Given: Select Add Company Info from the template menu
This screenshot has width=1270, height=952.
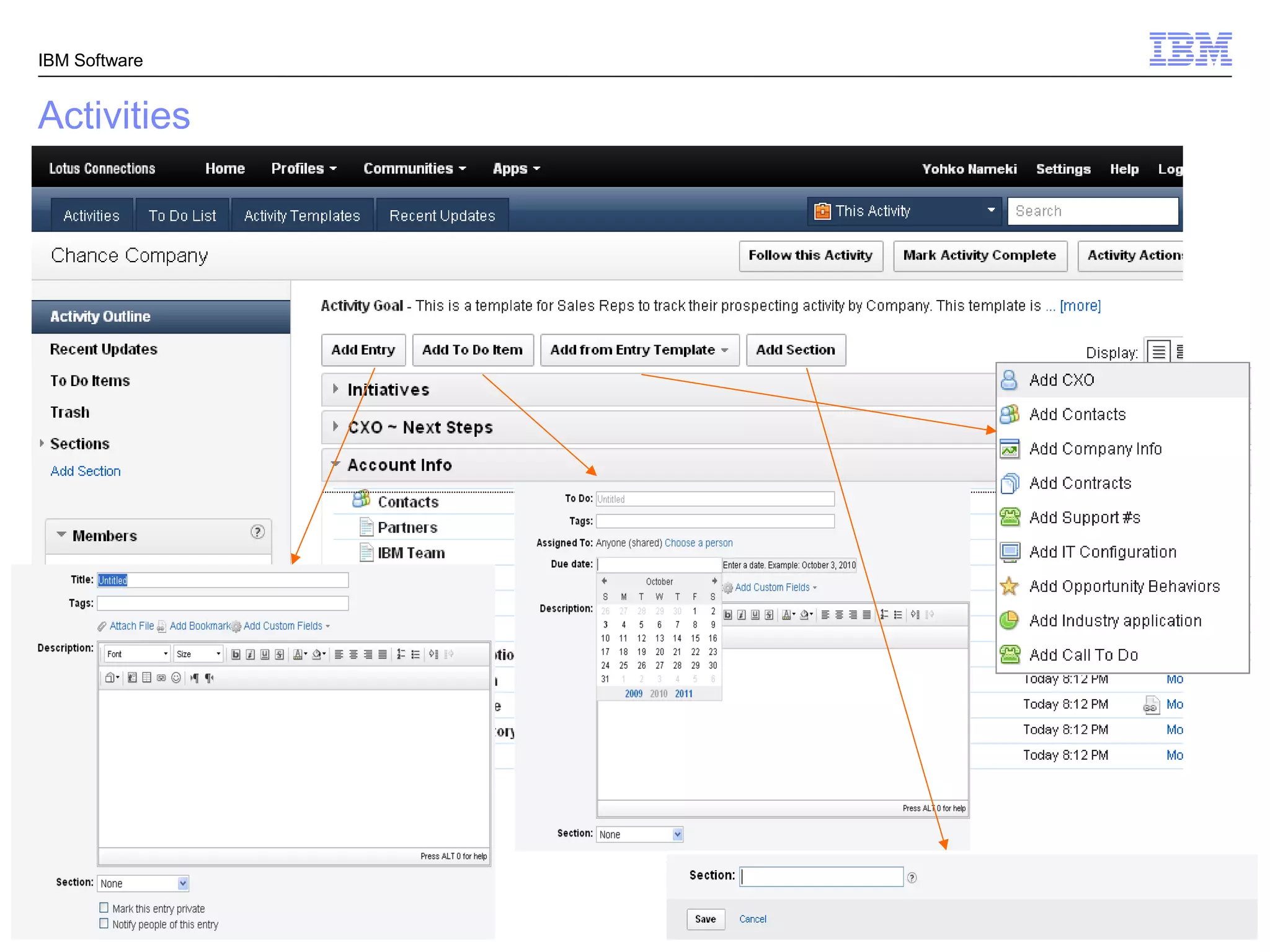Looking at the screenshot, I should click(x=1122, y=449).
